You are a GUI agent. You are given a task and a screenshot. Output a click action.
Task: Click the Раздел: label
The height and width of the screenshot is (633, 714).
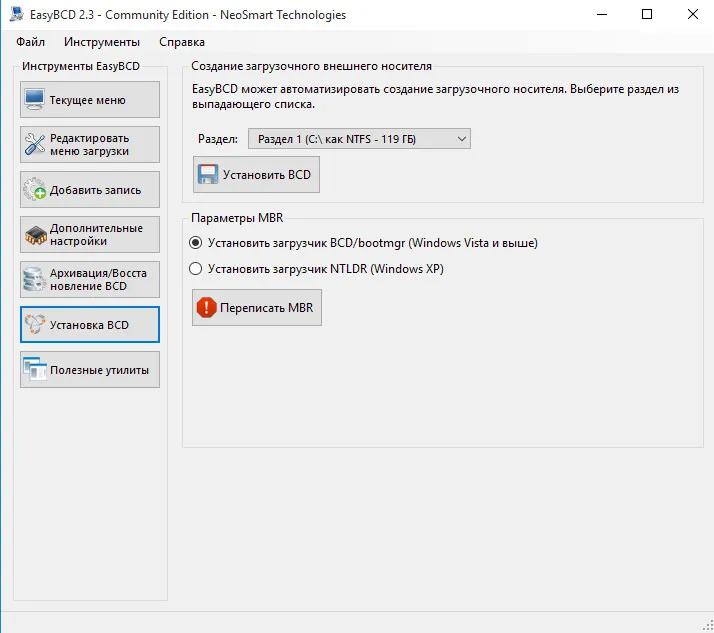(218, 139)
